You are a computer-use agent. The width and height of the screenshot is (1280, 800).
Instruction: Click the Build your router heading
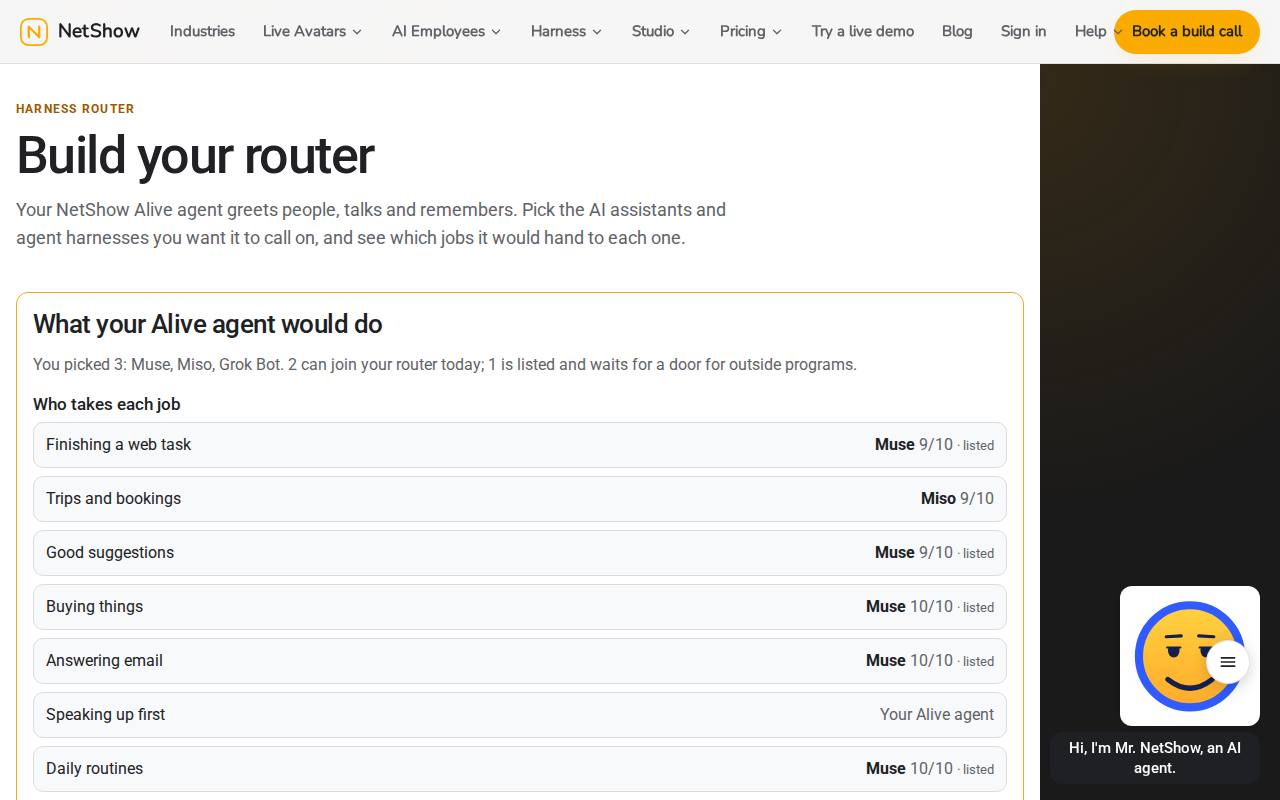click(195, 156)
